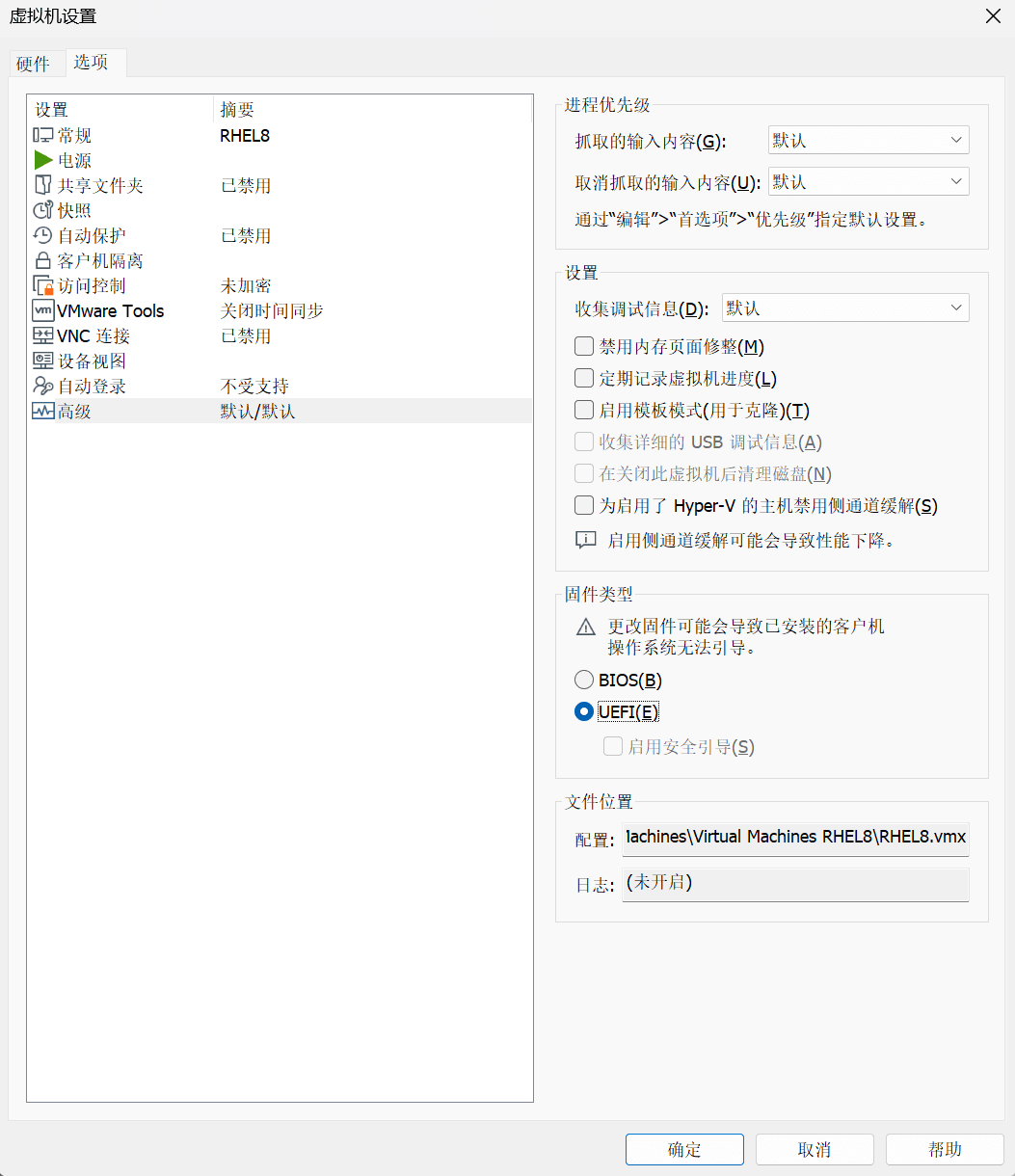The height and width of the screenshot is (1176, 1015).
Task: Check 启用安全引导 checkbox
Action: tap(613, 747)
